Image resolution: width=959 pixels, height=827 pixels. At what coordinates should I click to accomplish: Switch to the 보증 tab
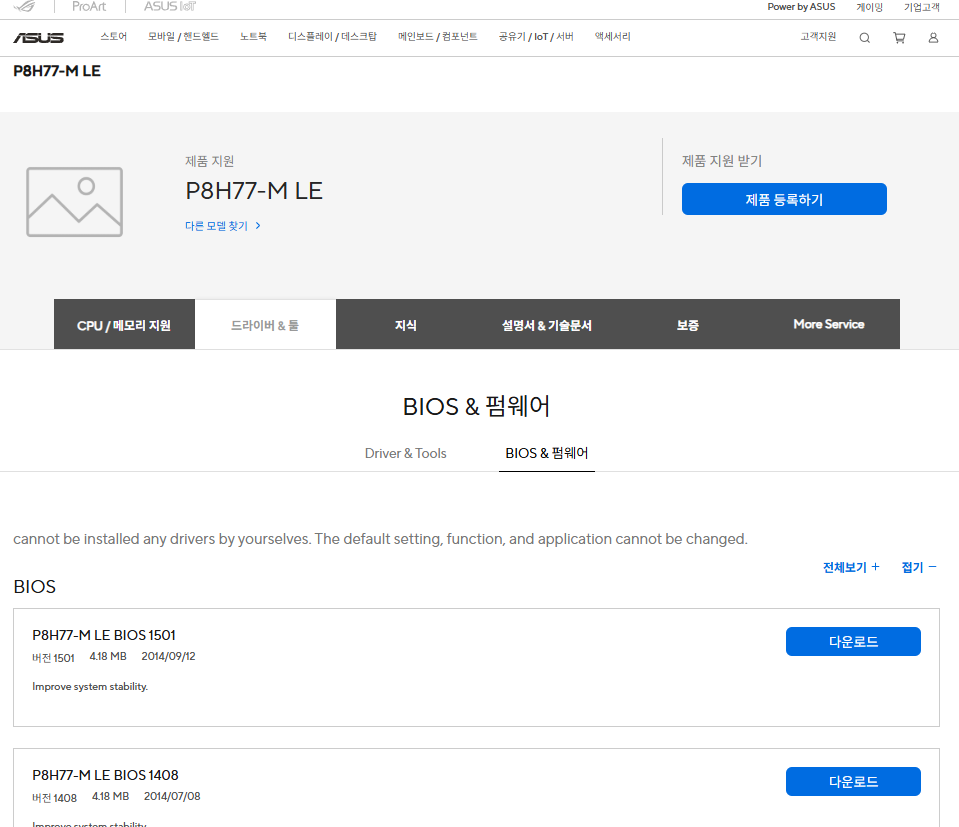coord(688,324)
